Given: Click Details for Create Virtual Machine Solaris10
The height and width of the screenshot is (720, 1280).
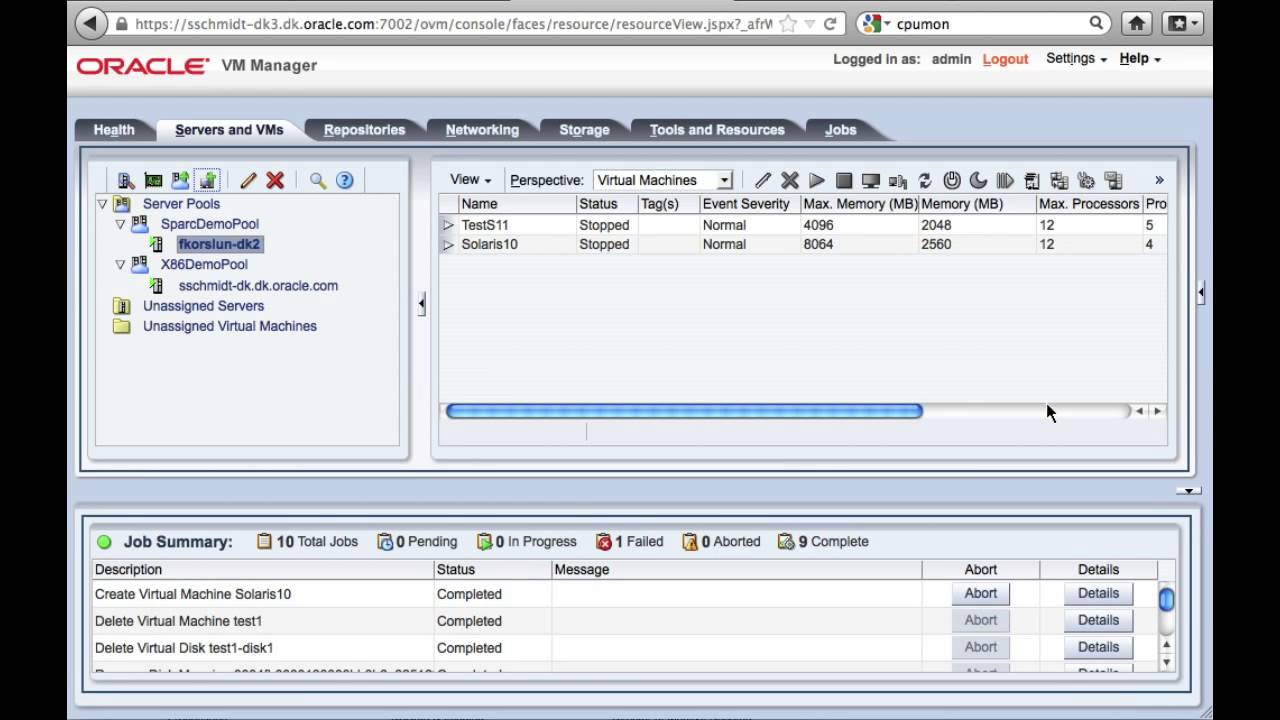Looking at the screenshot, I should tap(1098, 593).
